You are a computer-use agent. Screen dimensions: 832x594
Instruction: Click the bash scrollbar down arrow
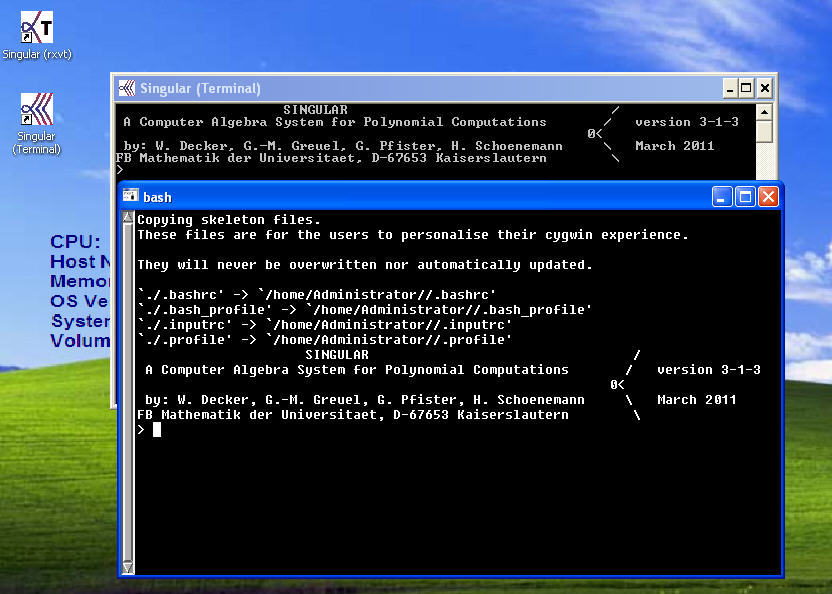coord(128,567)
